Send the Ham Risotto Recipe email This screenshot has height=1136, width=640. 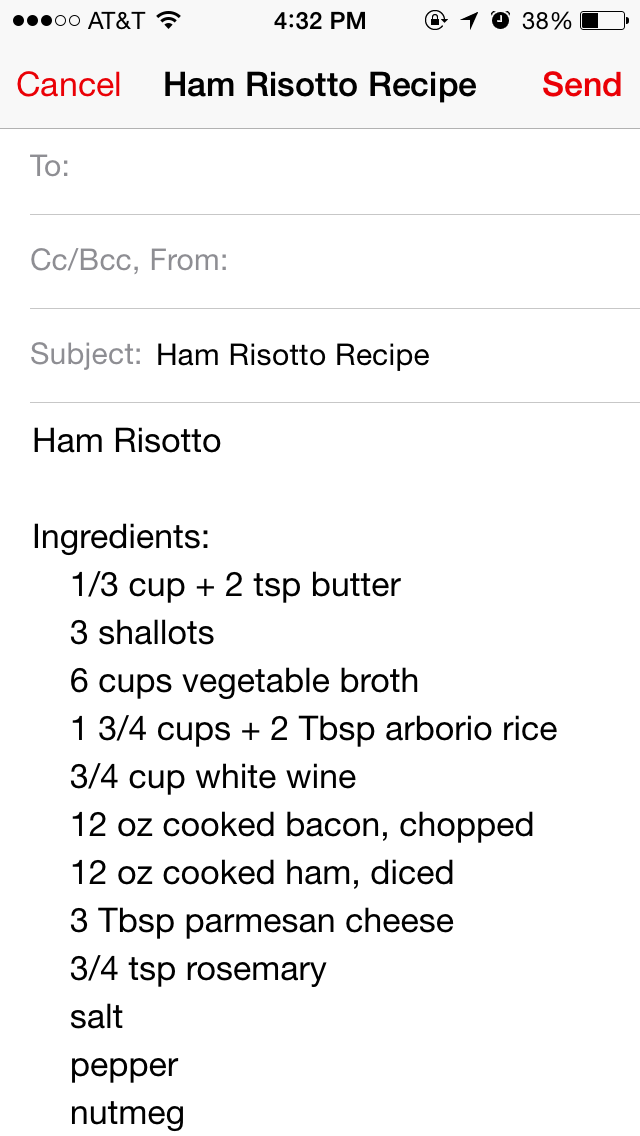click(x=582, y=85)
